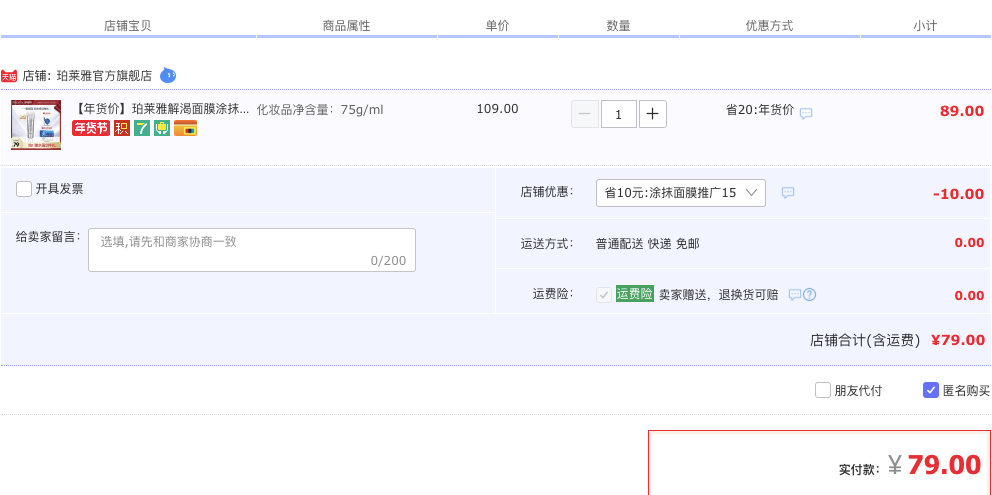Click the green 运费险 label tag
Image resolution: width=992 pixels, height=495 pixels.
click(x=635, y=294)
